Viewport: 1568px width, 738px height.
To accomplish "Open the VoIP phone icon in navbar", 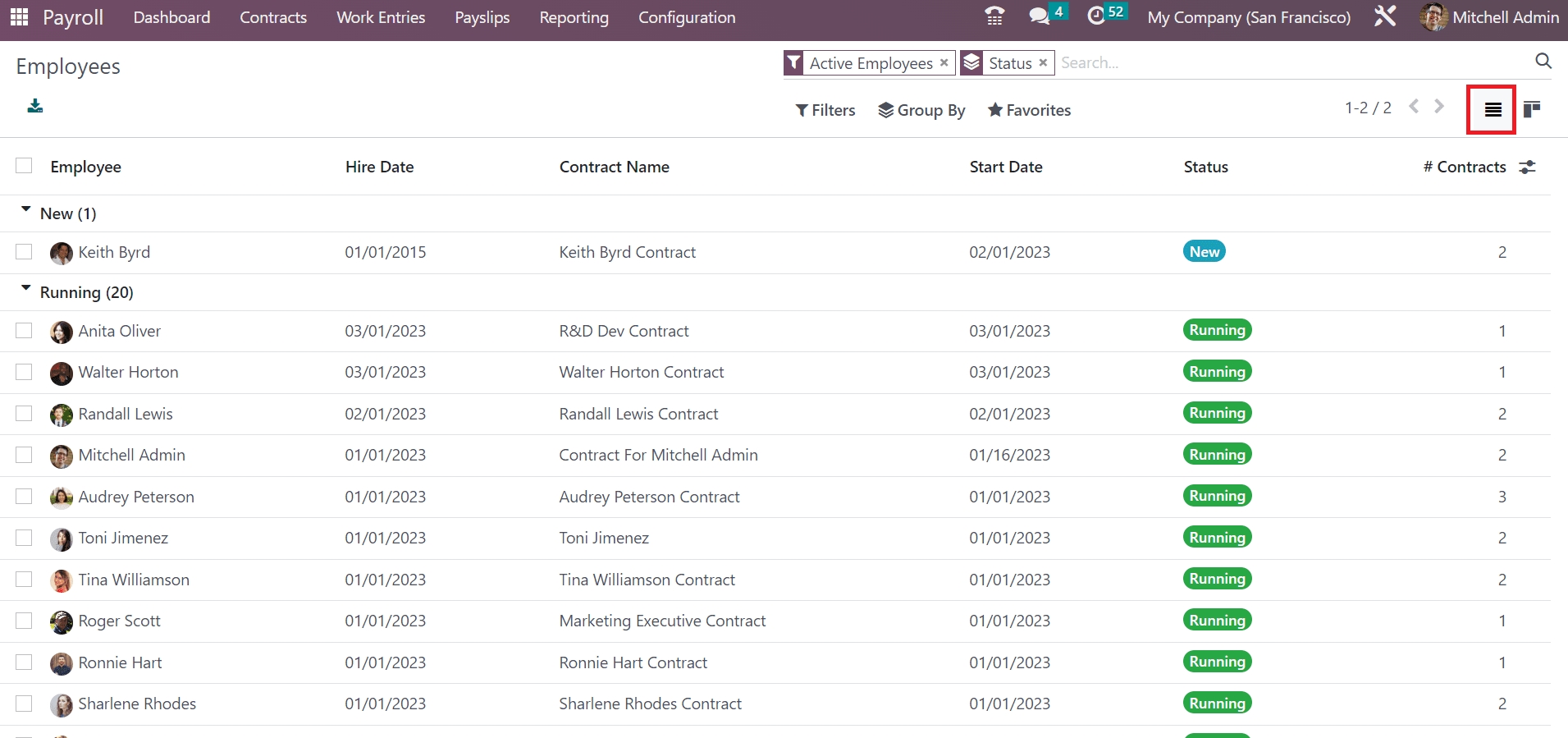I will pos(994,16).
